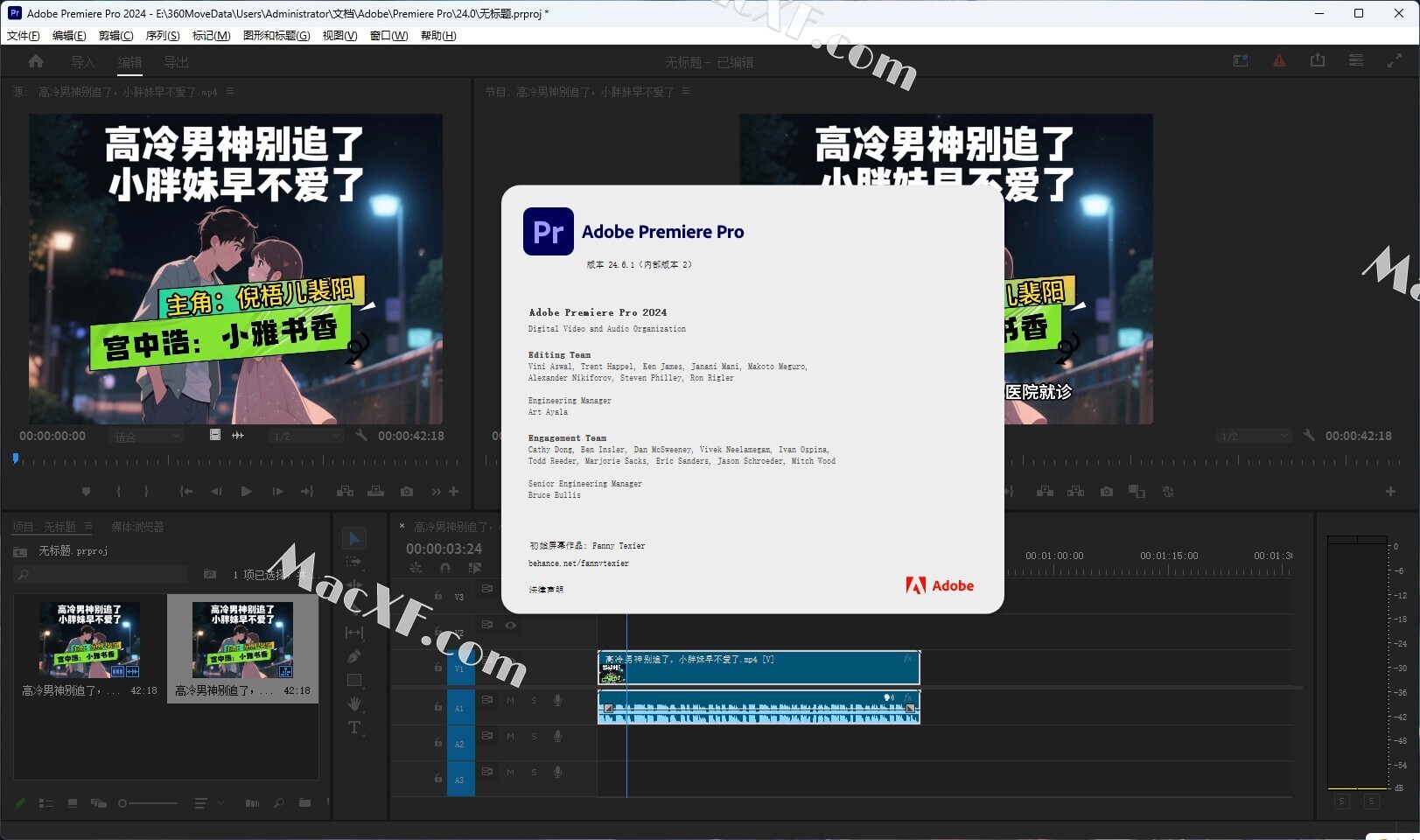The height and width of the screenshot is (840, 1420).
Task: Solo track A3
Action: coord(535,772)
